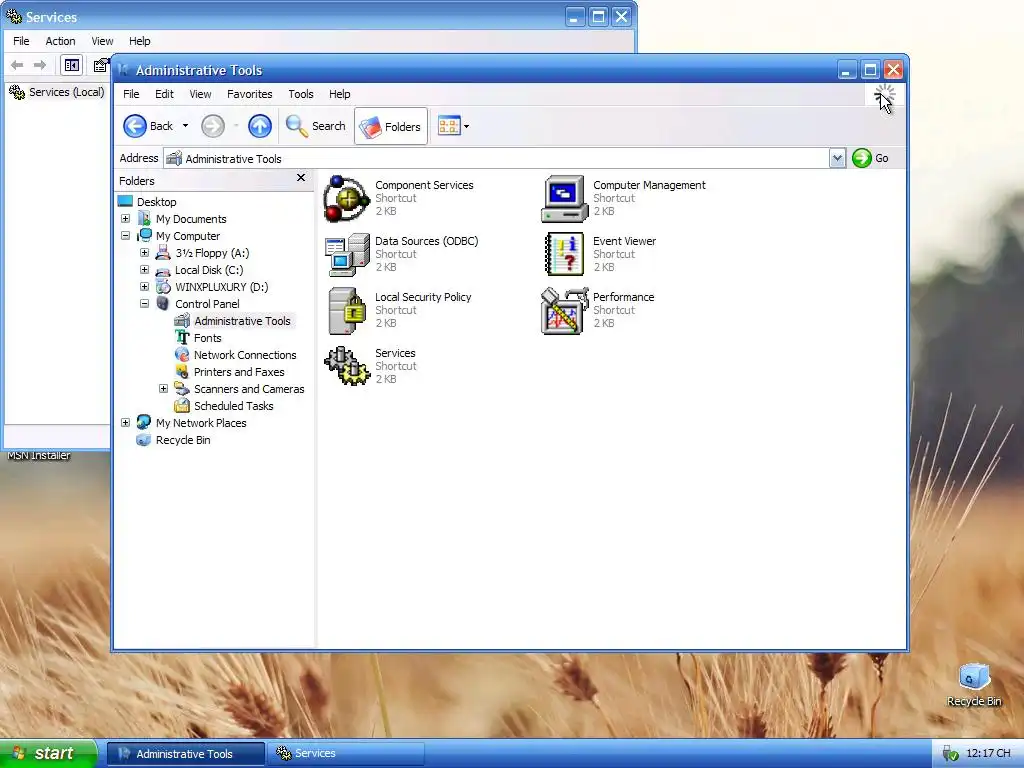Click back arrow in Services toolbar
Viewport: 1024px width, 768px height.
click(18, 65)
